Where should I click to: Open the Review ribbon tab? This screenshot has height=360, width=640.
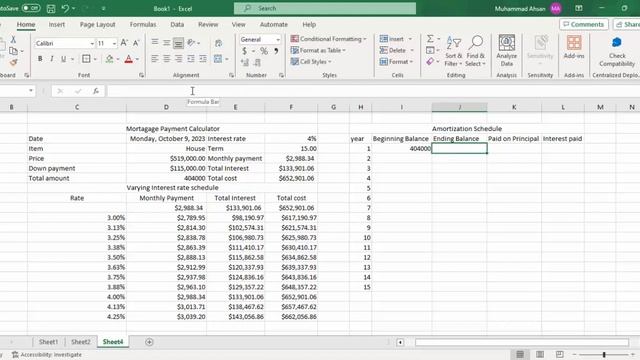point(208,24)
